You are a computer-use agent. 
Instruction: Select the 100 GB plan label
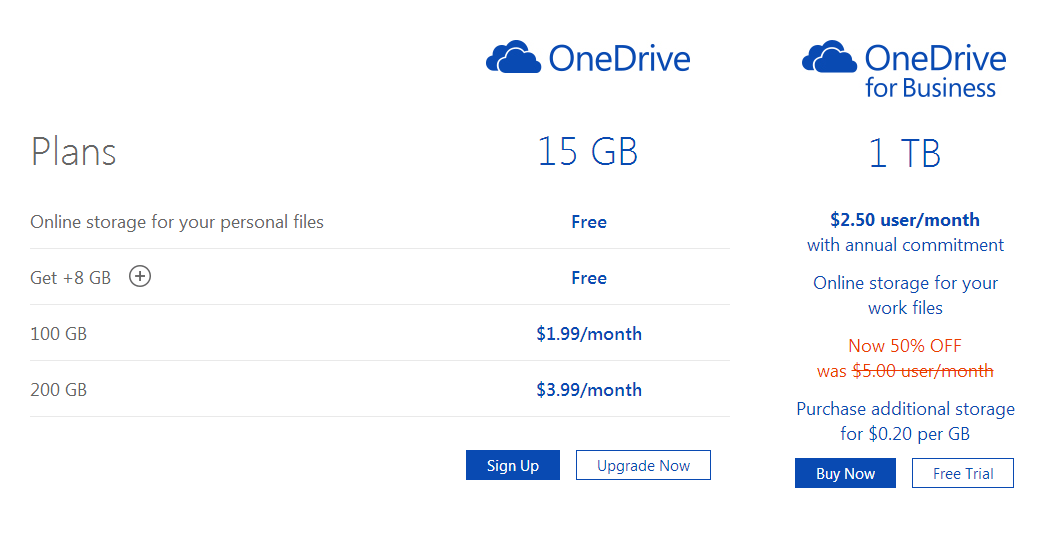coord(59,334)
